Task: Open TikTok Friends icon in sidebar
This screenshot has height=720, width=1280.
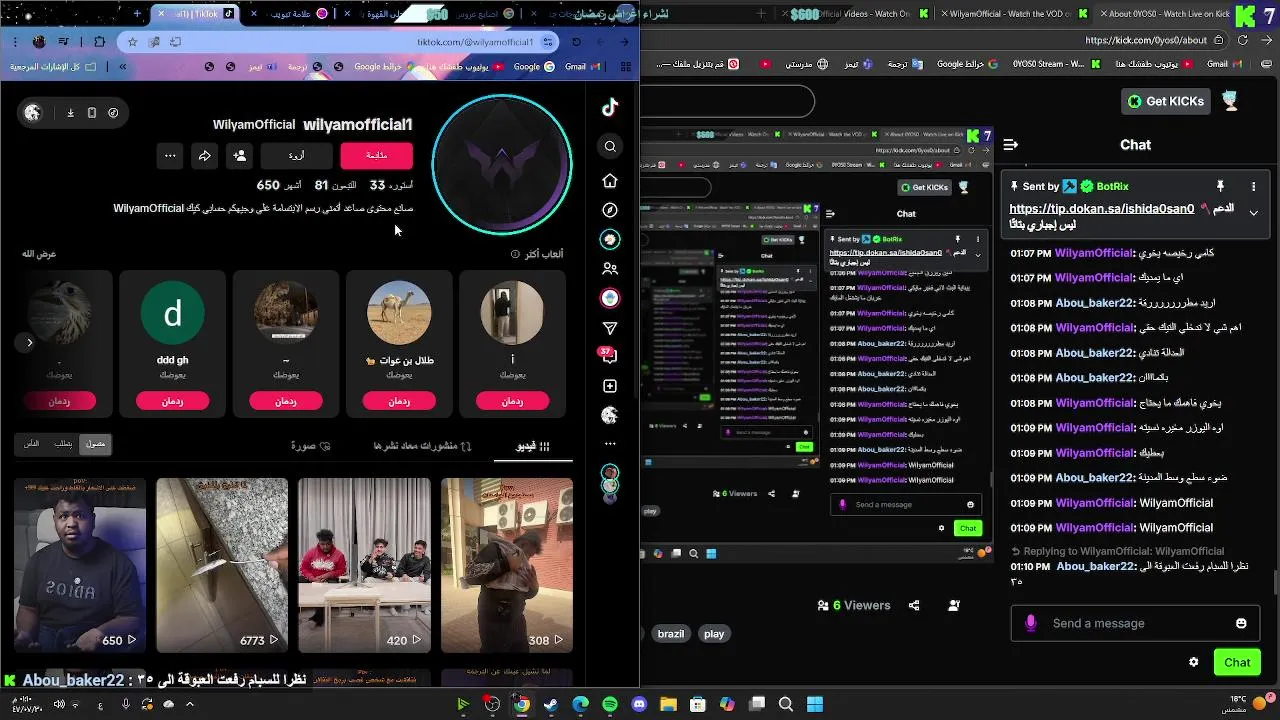Action: tap(610, 269)
